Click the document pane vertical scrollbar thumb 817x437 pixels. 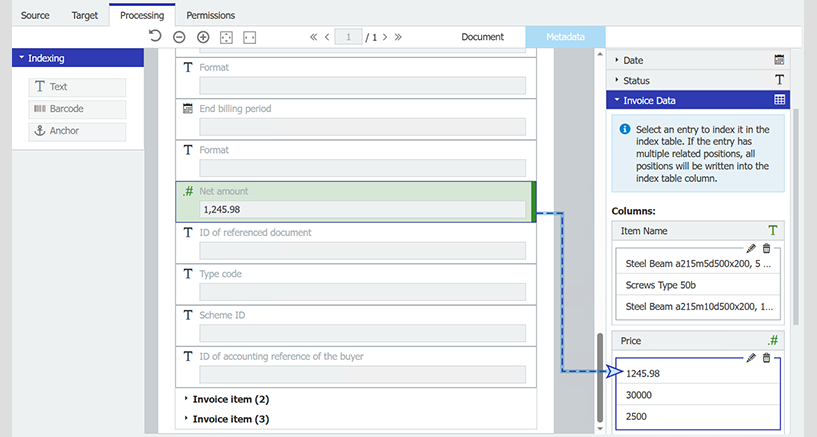pyautogui.click(x=600, y=378)
